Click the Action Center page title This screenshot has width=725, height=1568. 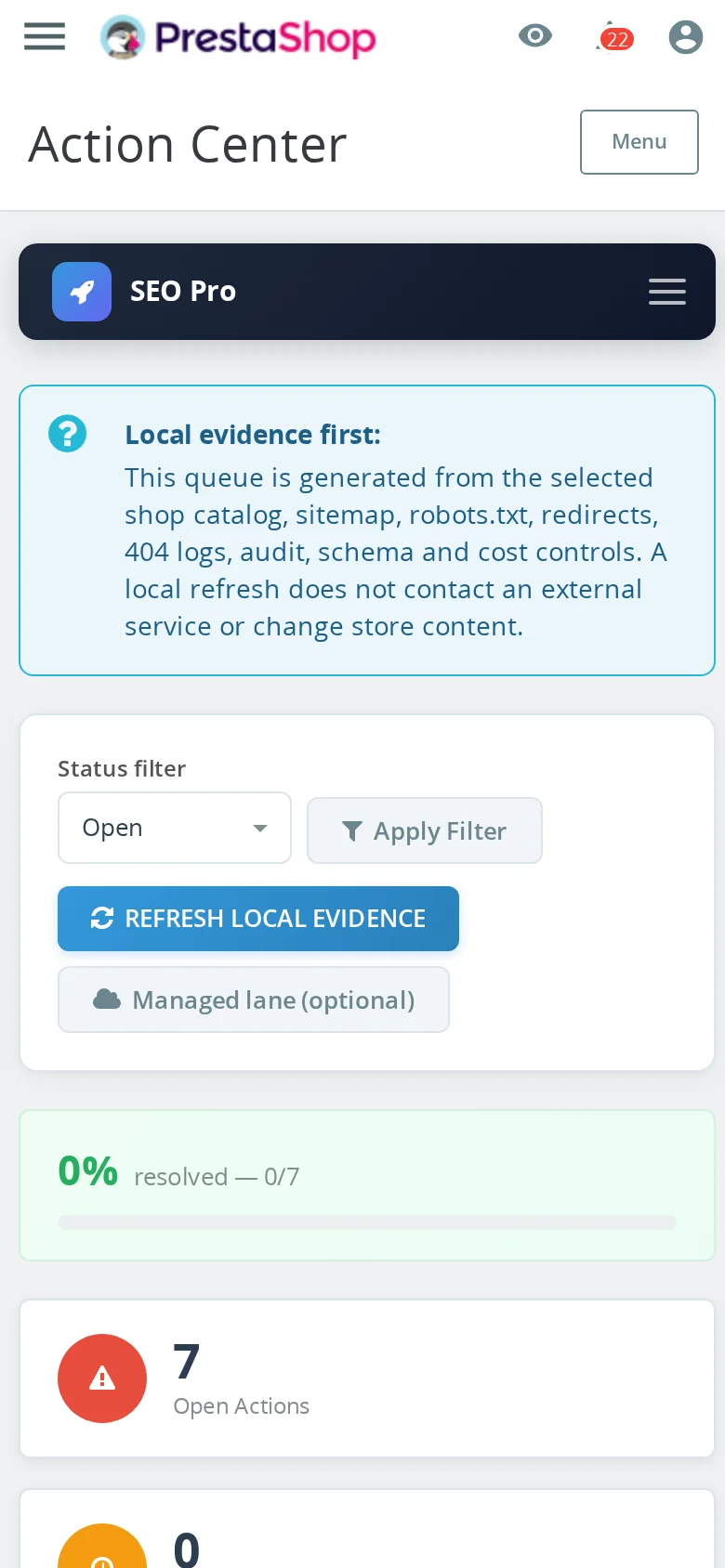tap(188, 145)
